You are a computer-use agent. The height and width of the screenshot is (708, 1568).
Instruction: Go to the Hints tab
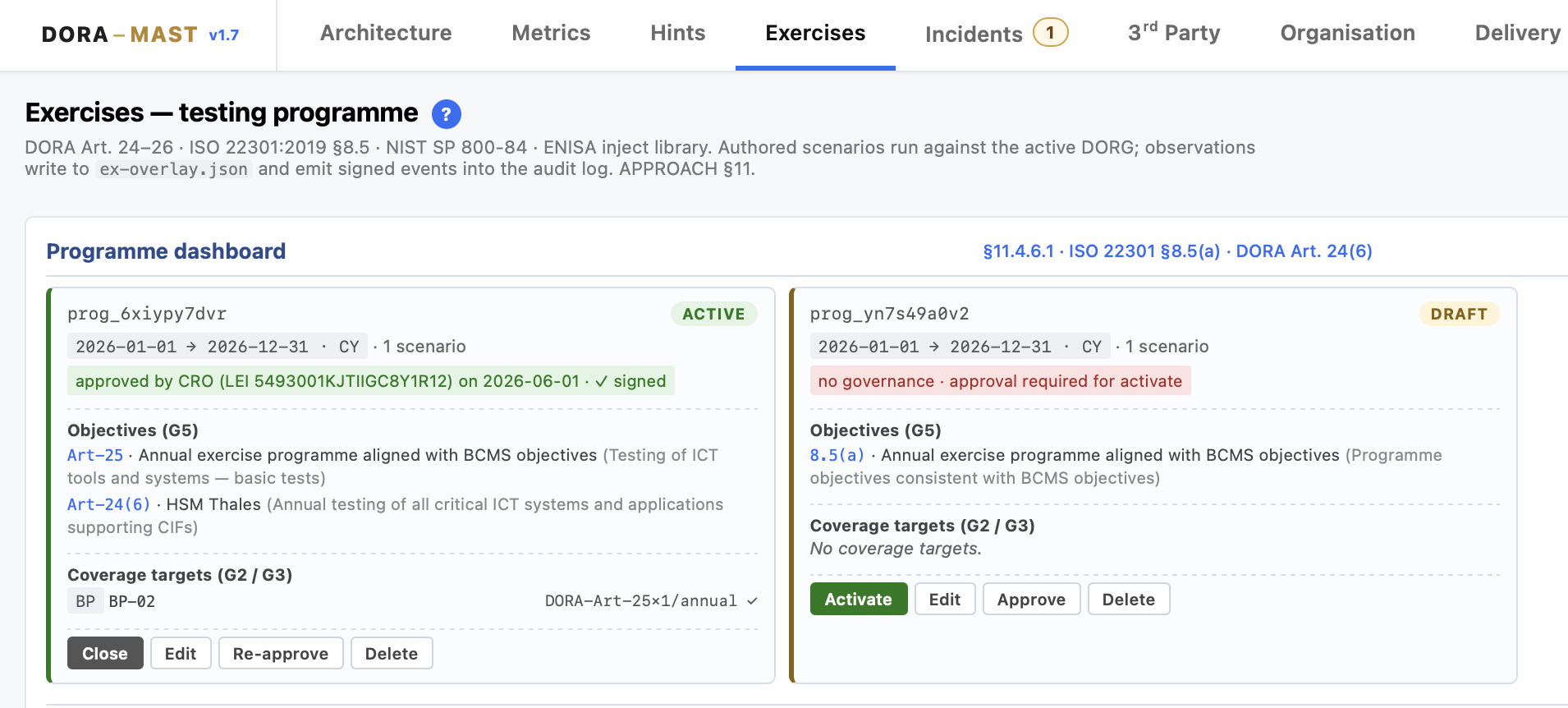point(678,33)
